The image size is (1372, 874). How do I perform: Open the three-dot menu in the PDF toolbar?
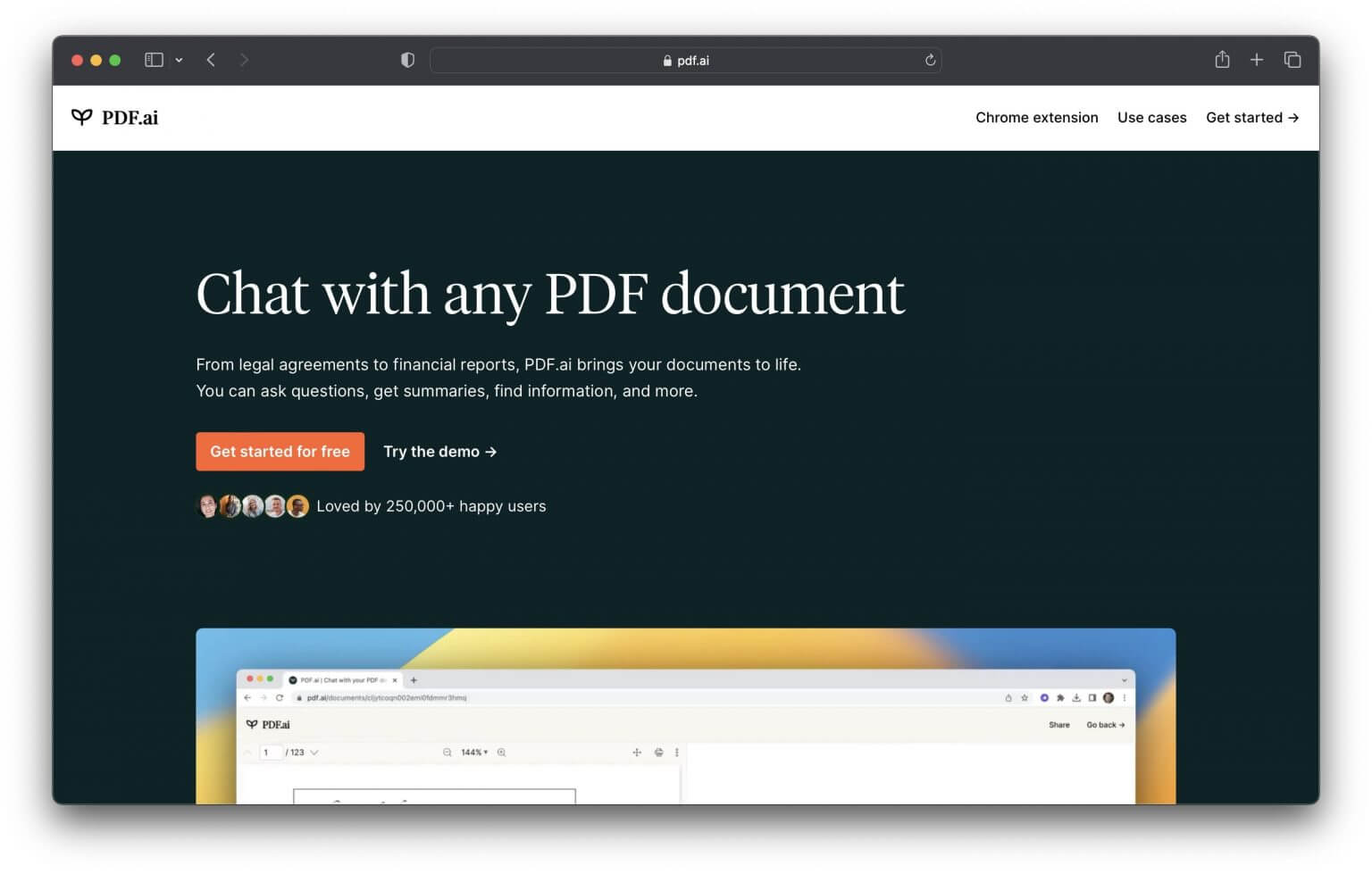[677, 752]
